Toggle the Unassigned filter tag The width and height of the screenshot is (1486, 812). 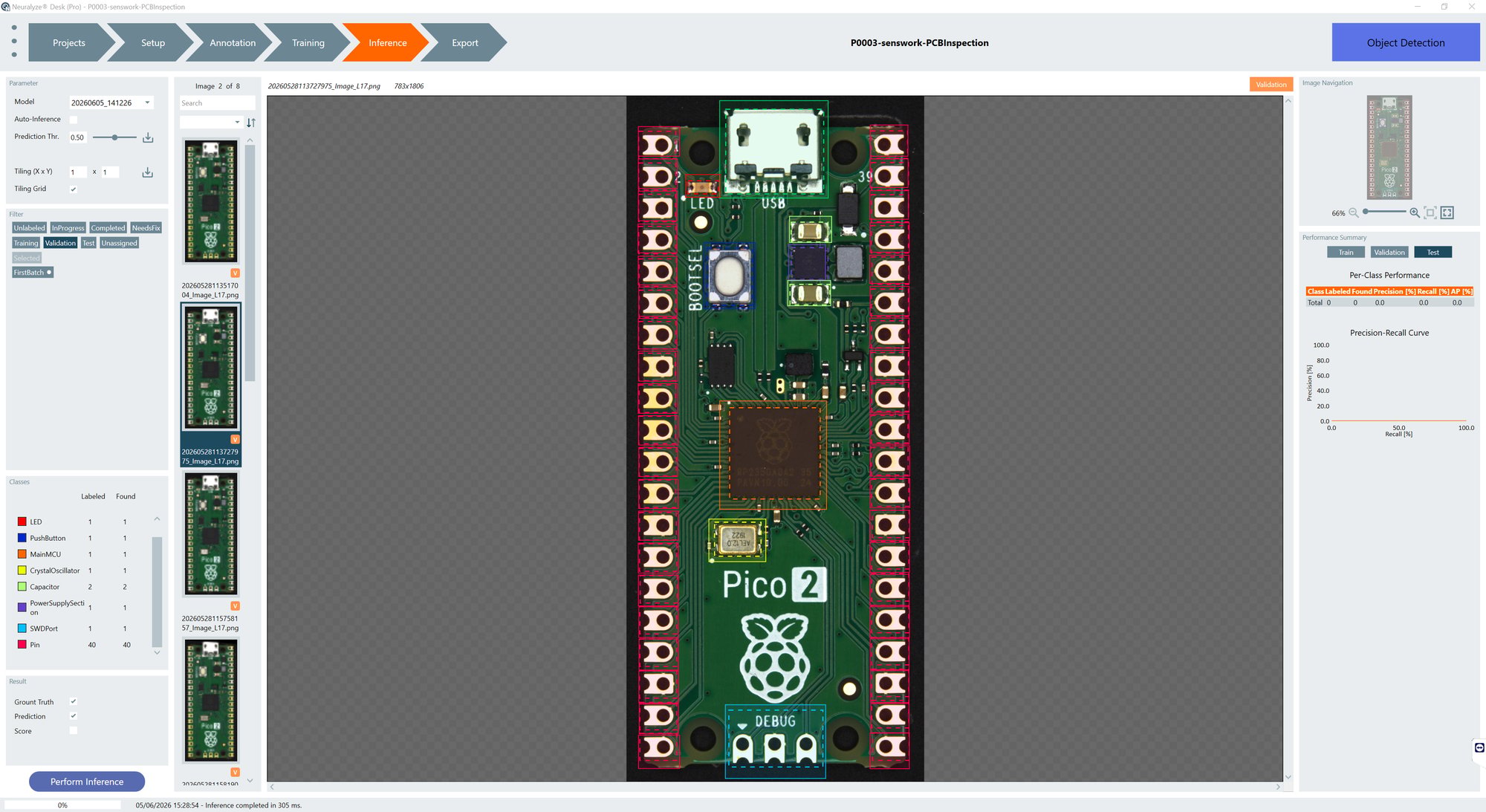(x=119, y=243)
